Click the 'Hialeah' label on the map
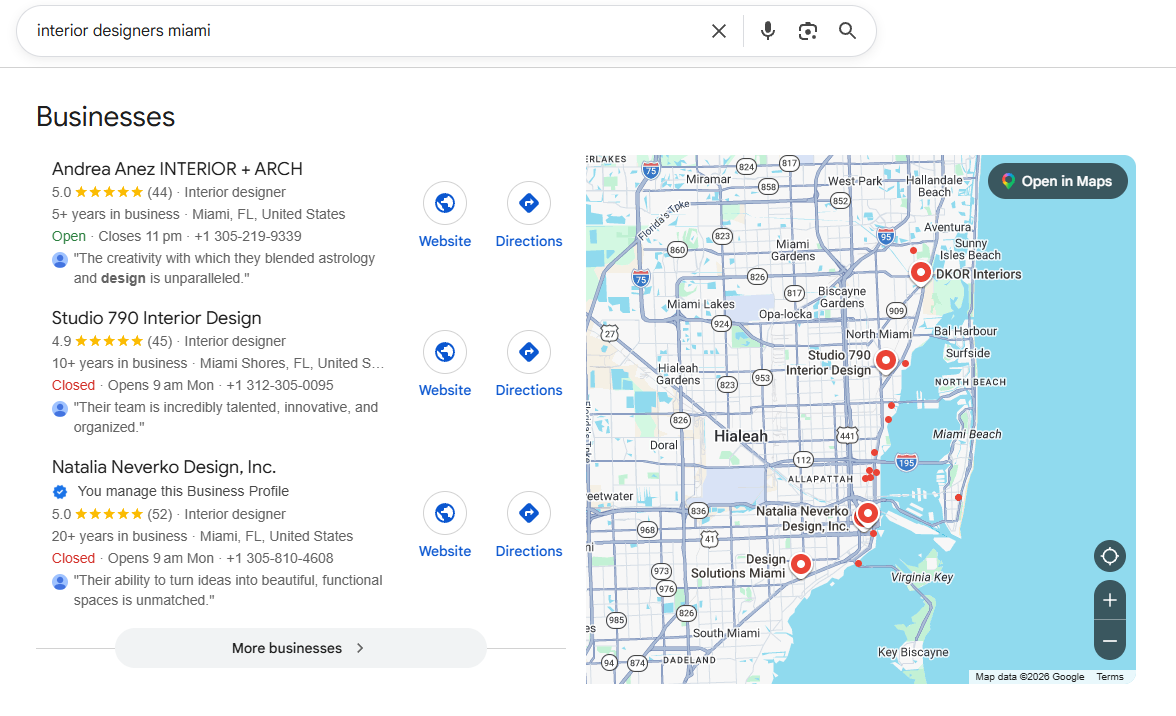The image size is (1176, 716). pyautogui.click(x=741, y=436)
